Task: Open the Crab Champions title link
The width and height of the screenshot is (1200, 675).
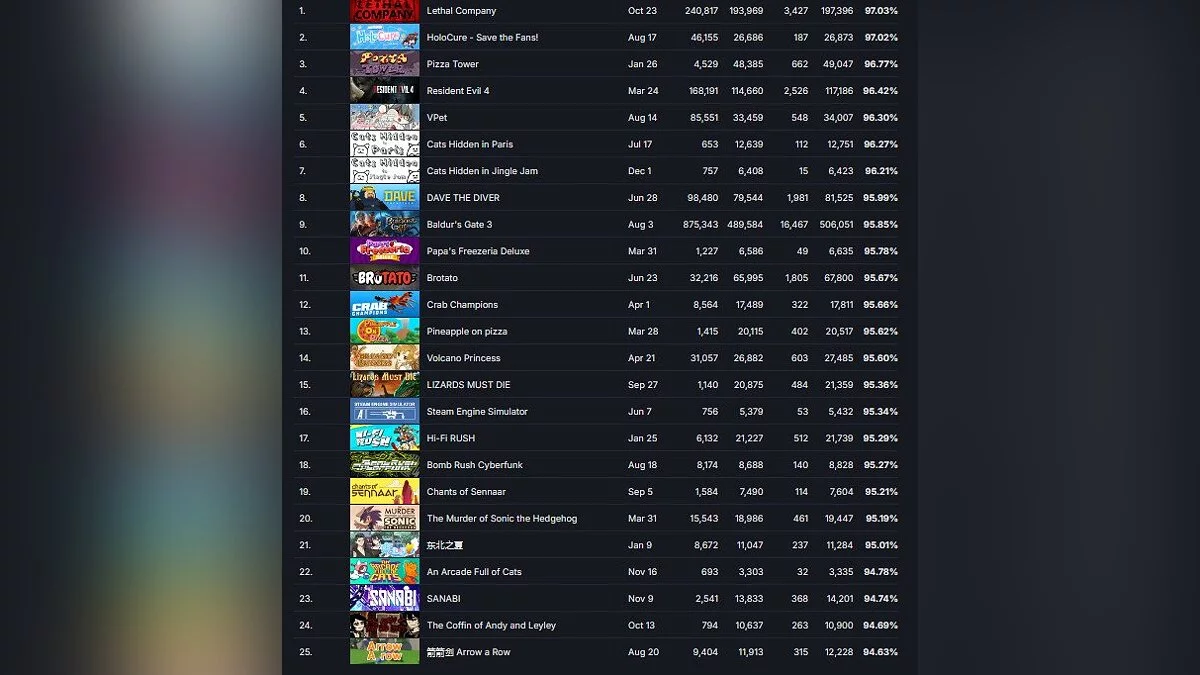Action: (462, 304)
